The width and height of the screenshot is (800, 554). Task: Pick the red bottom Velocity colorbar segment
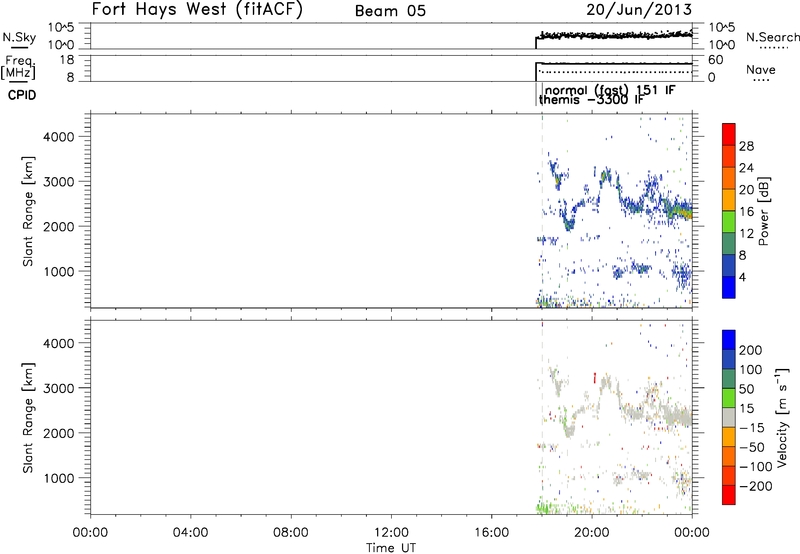pos(729,495)
